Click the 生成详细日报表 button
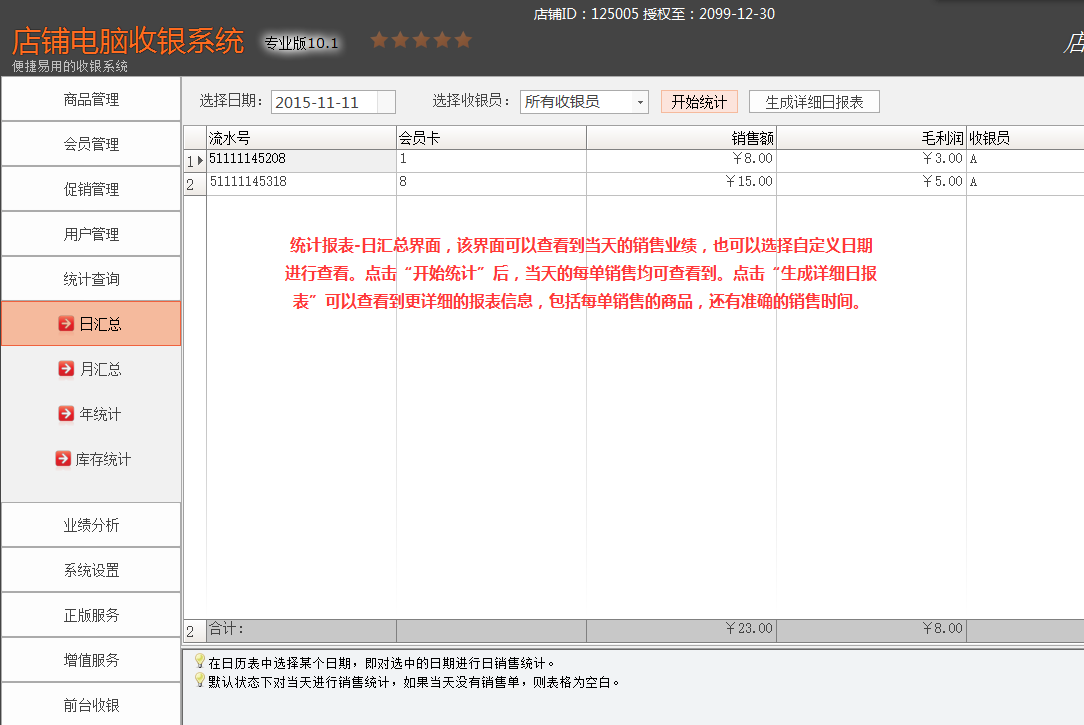Screen dimensions: 1084x725 (814, 102)
